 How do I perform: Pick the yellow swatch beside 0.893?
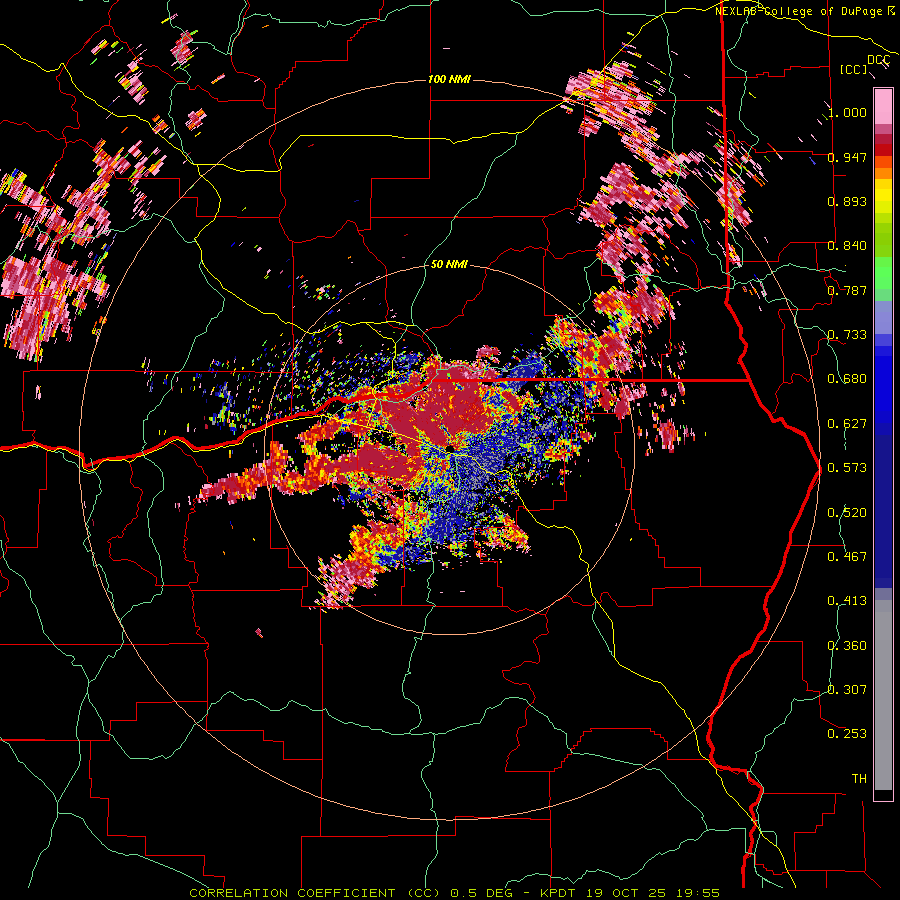(883, 197)
